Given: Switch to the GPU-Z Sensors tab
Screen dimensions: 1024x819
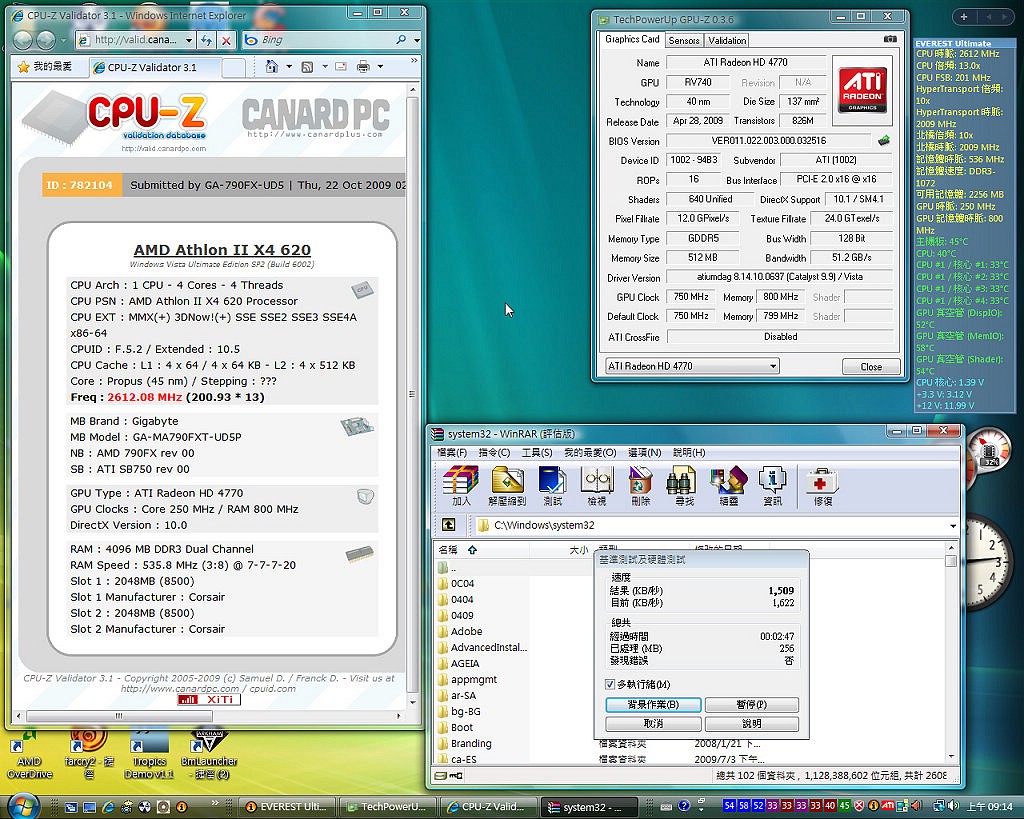Looking at the screenshot, I should coord(684,40).
